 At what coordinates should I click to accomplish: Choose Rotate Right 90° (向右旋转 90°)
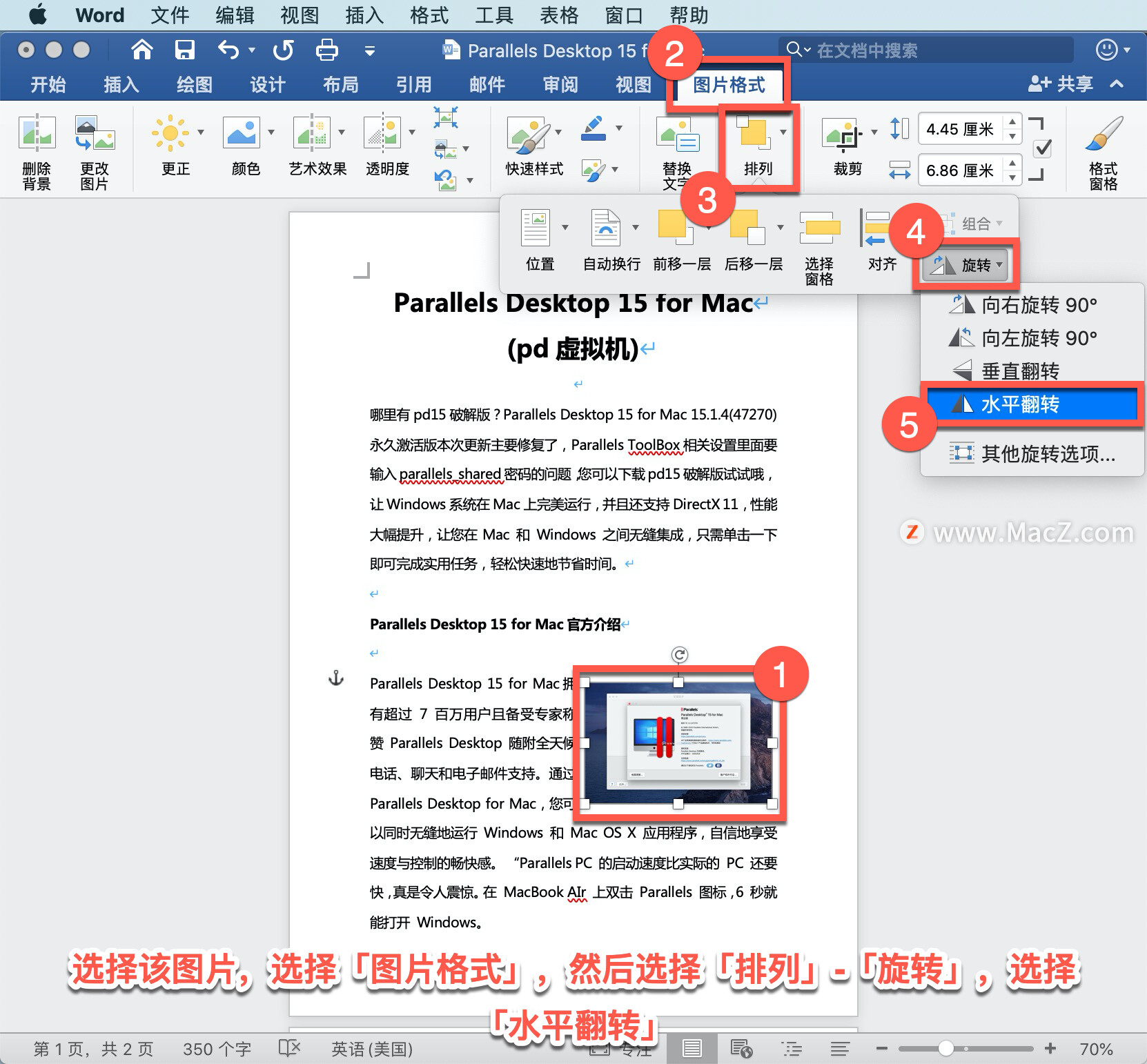point(1031,305)
